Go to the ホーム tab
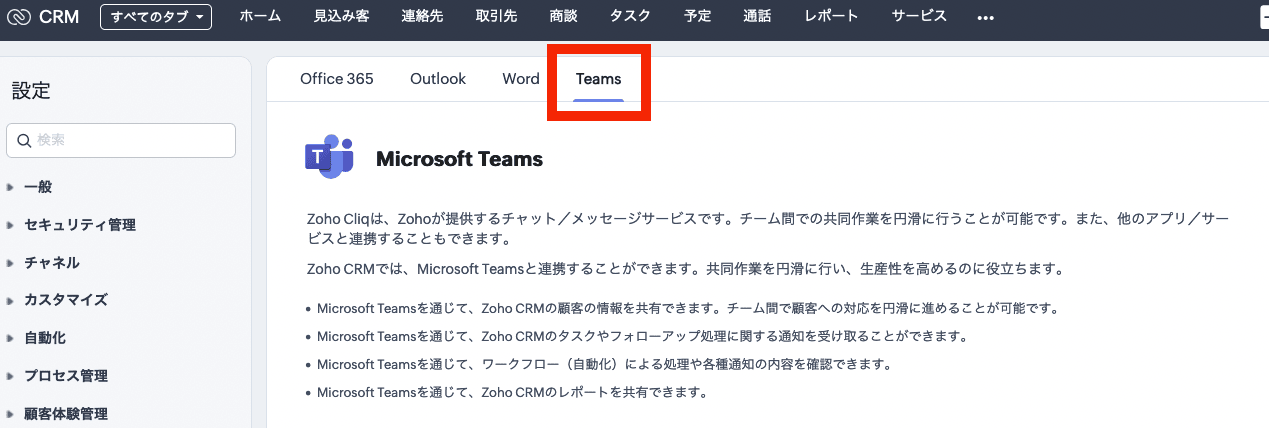The image size is (1269, 428). point(261,16)
